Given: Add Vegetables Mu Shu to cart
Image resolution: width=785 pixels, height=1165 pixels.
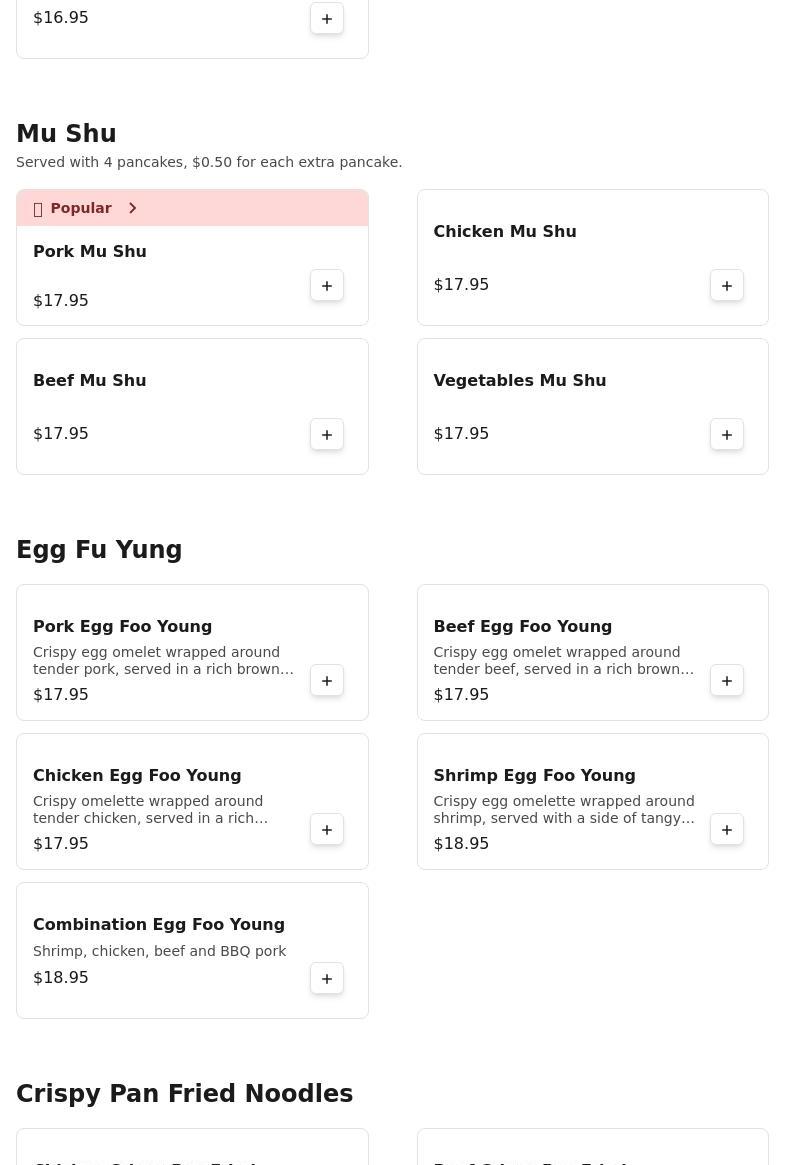Looking at the screenshot, I should (727, 435).
